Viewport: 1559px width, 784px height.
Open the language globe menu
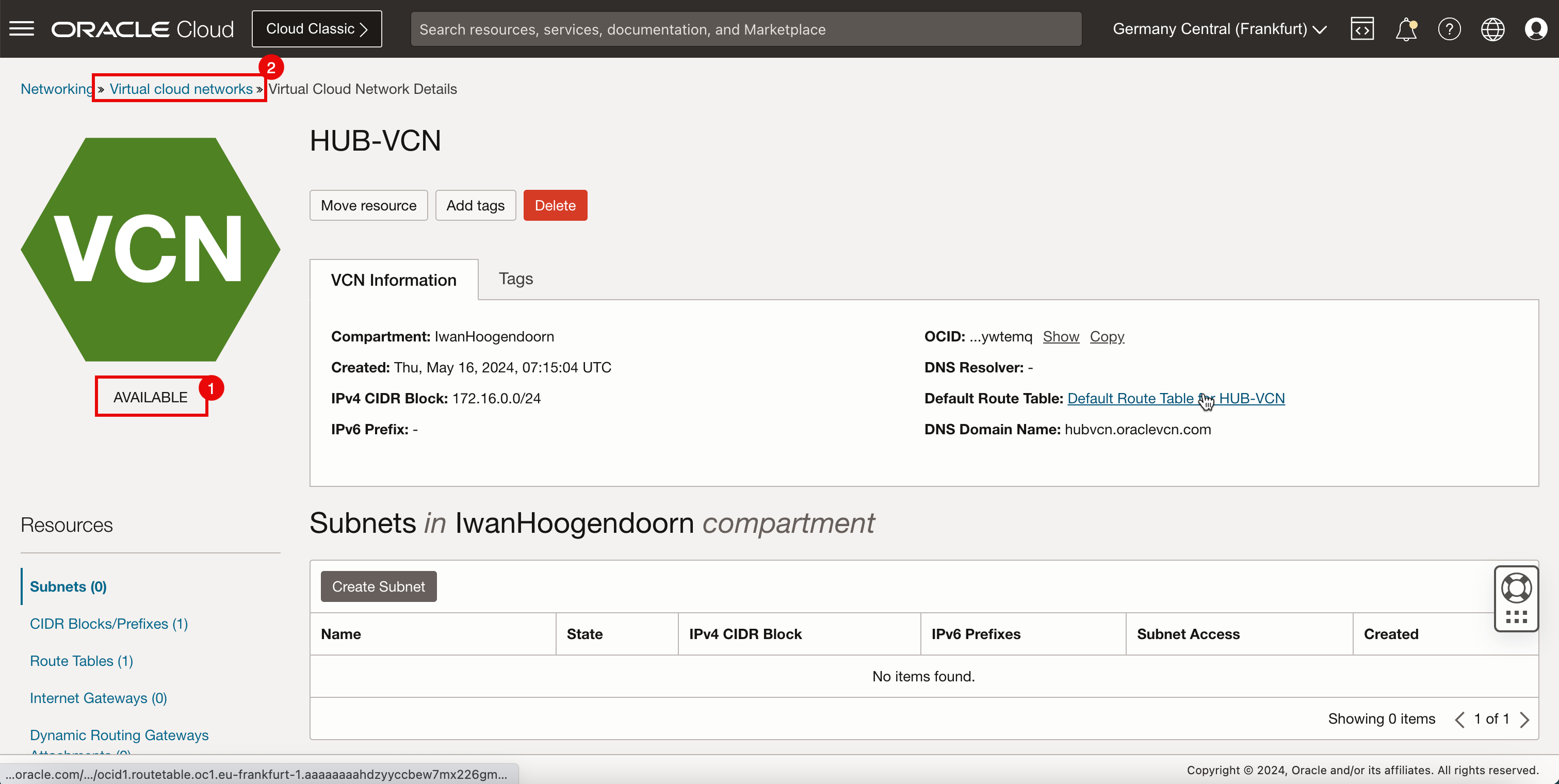point(1492,28)
